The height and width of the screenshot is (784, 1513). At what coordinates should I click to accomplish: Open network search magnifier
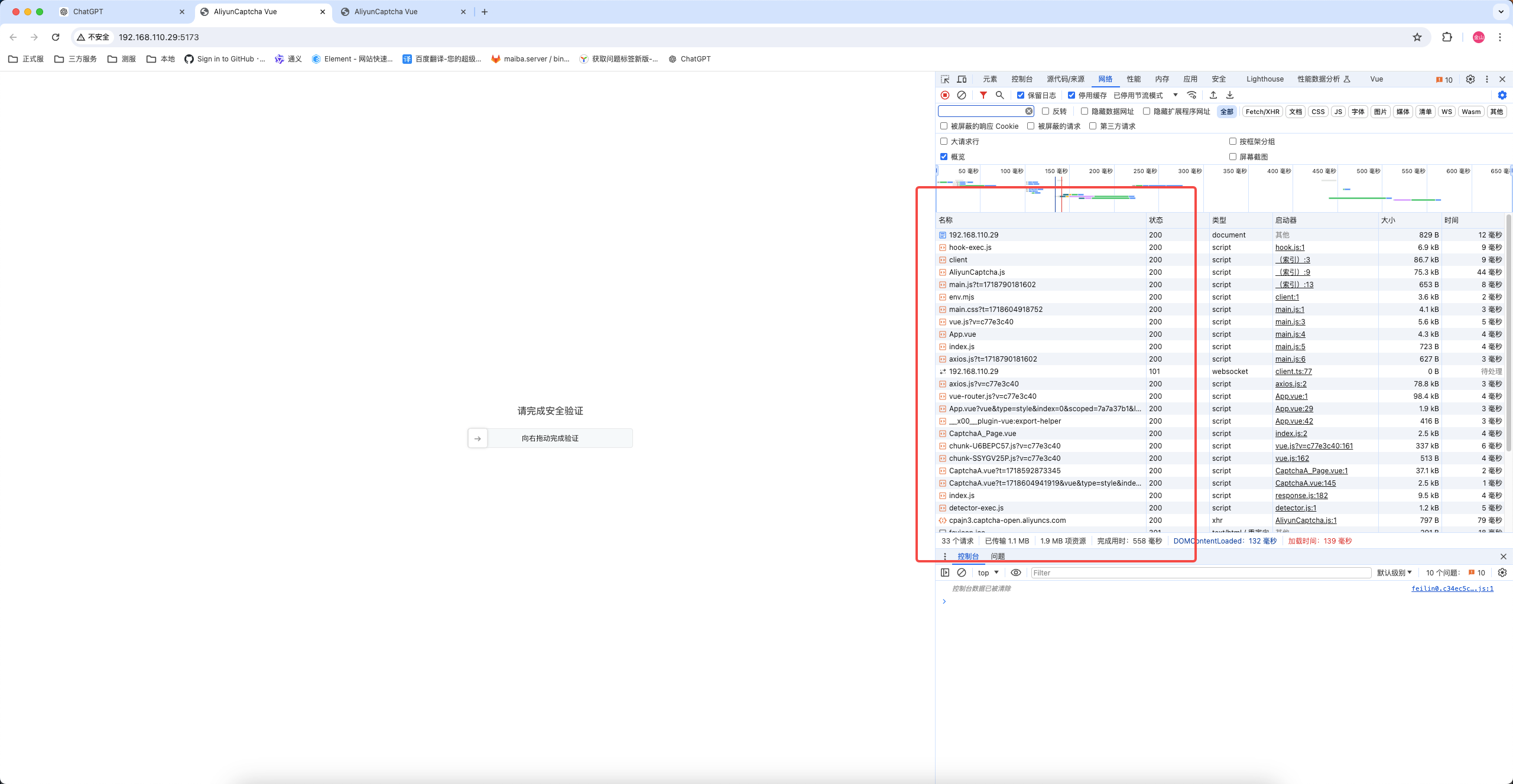[999, 95]
